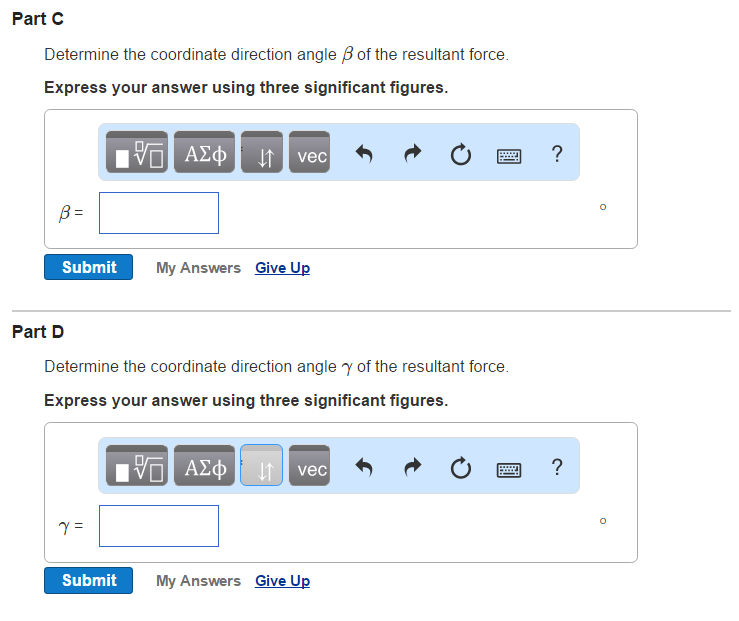Open Greek symbols ΑΣφ menu in Part D
The height and width of the screenshot is (621, 739).
[205, 467]
